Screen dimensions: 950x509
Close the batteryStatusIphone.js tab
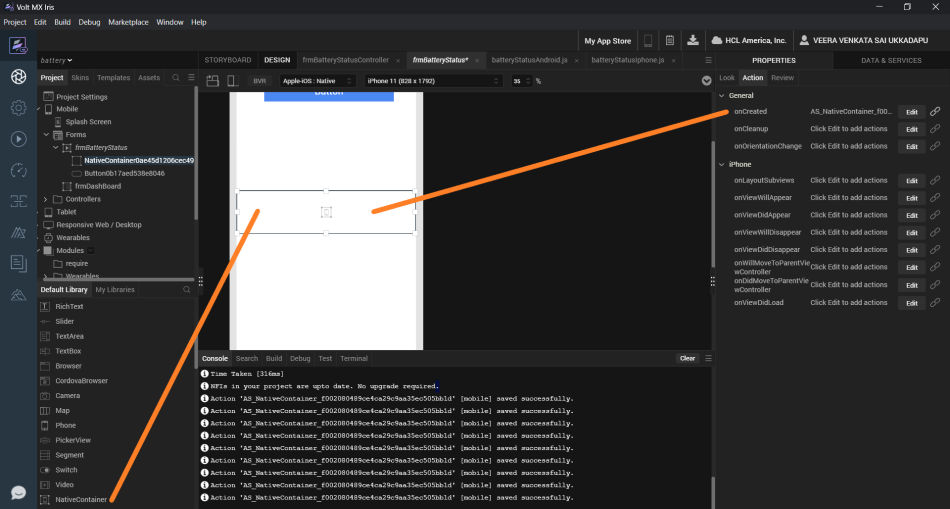pos(674,61)
